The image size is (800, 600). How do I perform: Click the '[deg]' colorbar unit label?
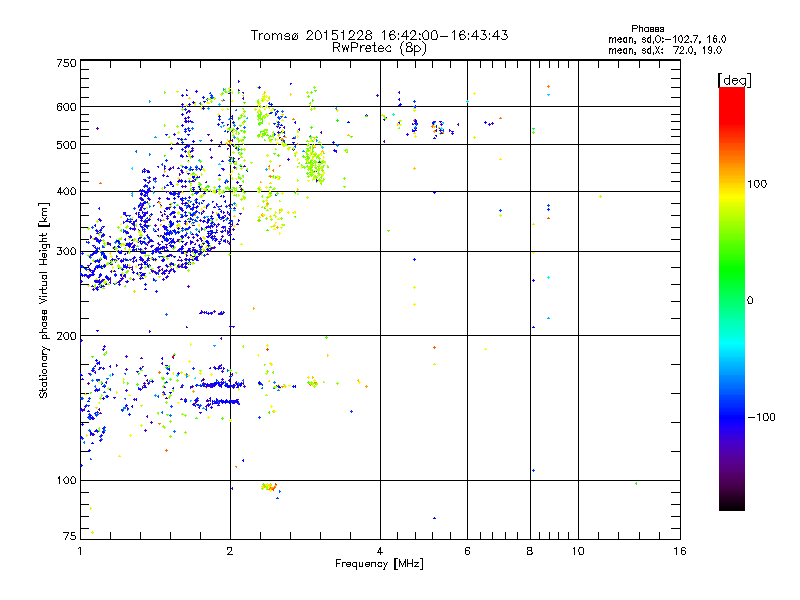(x=734, y=80)
